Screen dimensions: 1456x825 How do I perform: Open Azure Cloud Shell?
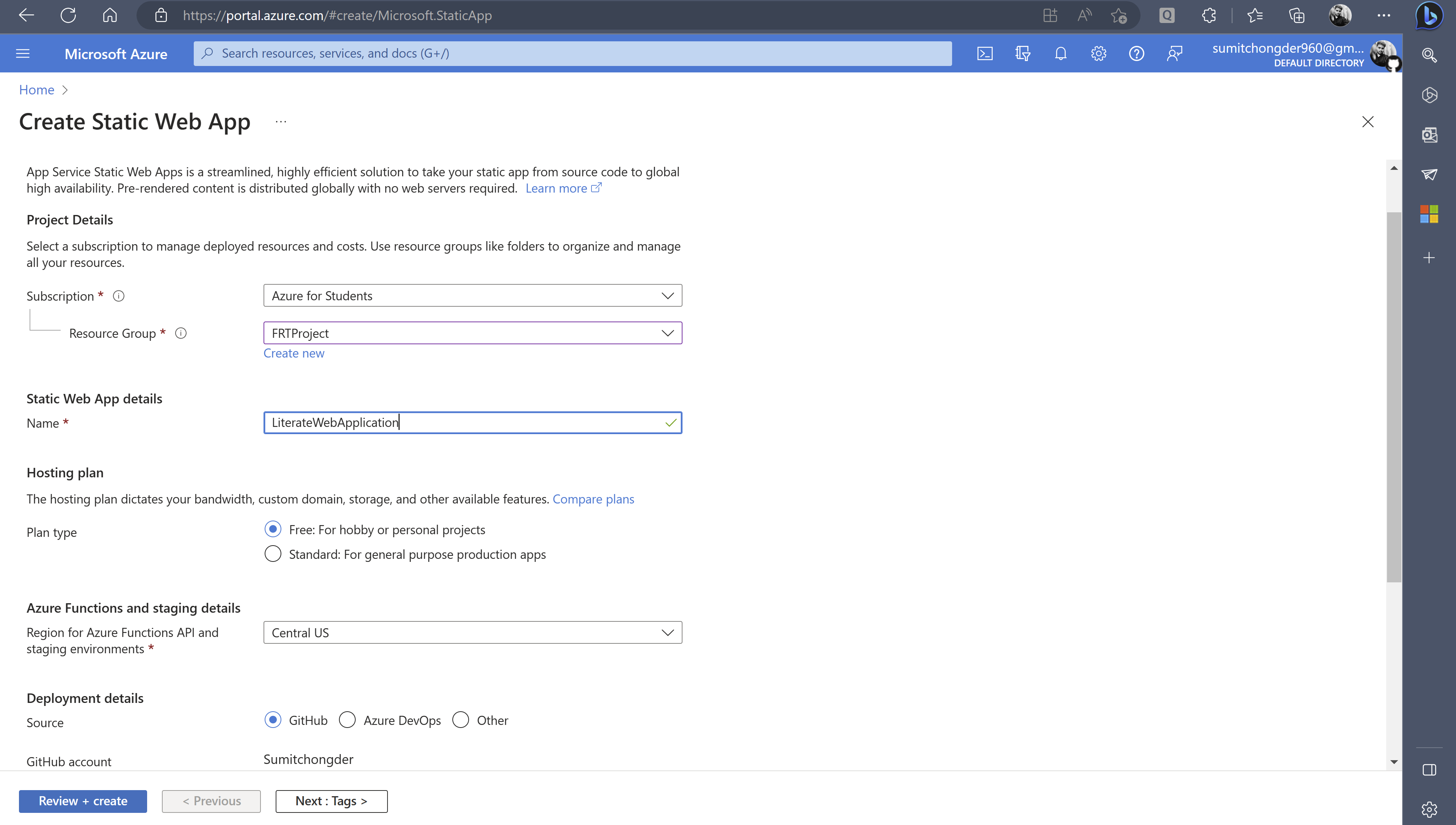[985, 53]
